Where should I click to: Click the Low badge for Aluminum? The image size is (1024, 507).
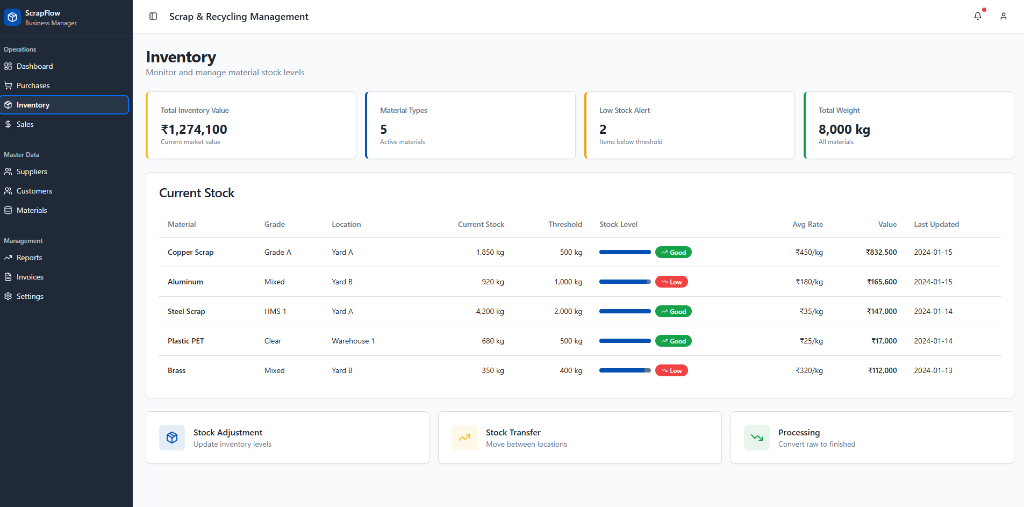[672, 282]
